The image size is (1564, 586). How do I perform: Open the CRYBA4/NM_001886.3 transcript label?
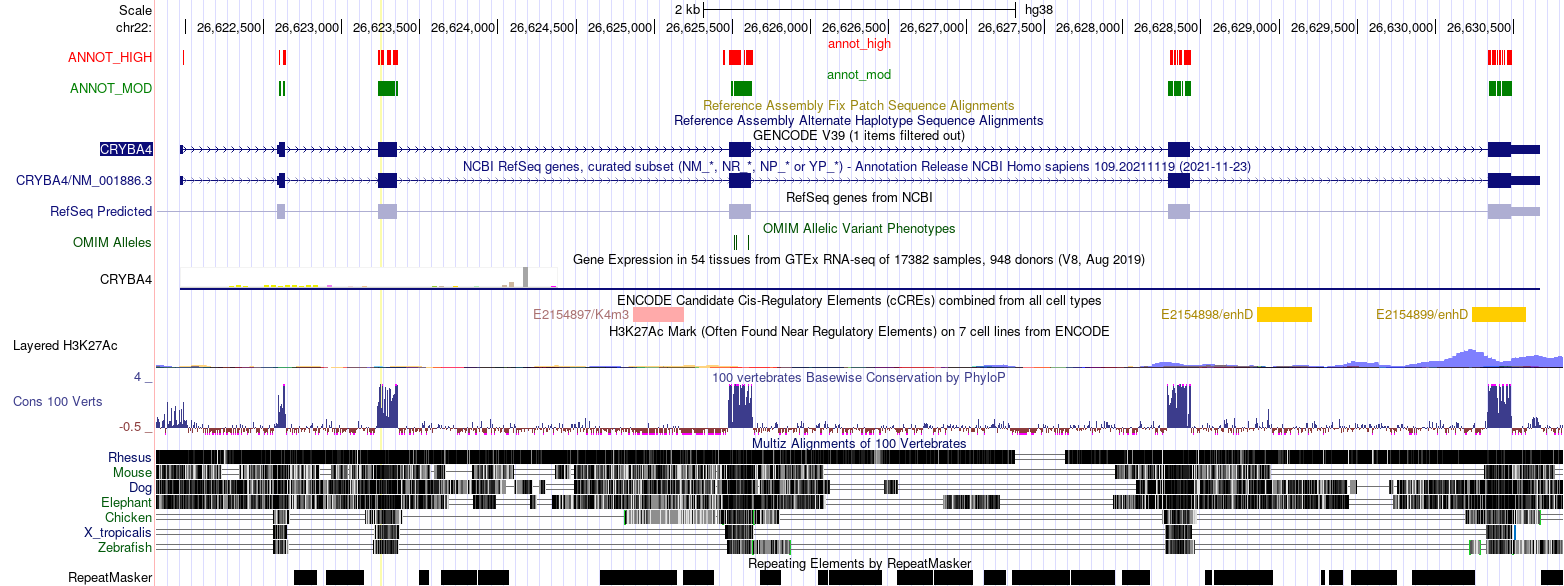[85, 181]
